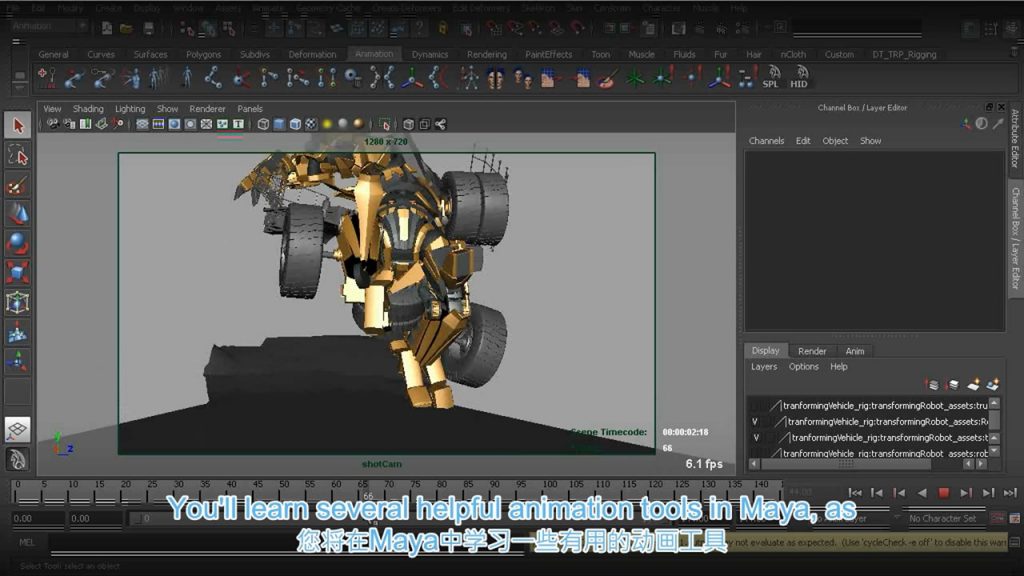Open the viewport Panels menu
Screen dimensions: 1024x576
pyautogui.click(x=249, y=109)
